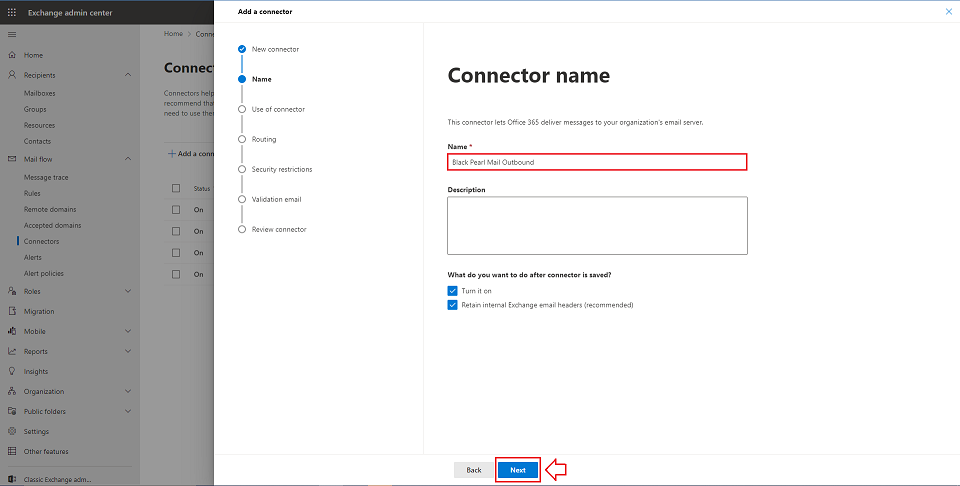Collapse the navigation hamburger menu
Screen dimensions: 960x486
(x=12, y=34)
